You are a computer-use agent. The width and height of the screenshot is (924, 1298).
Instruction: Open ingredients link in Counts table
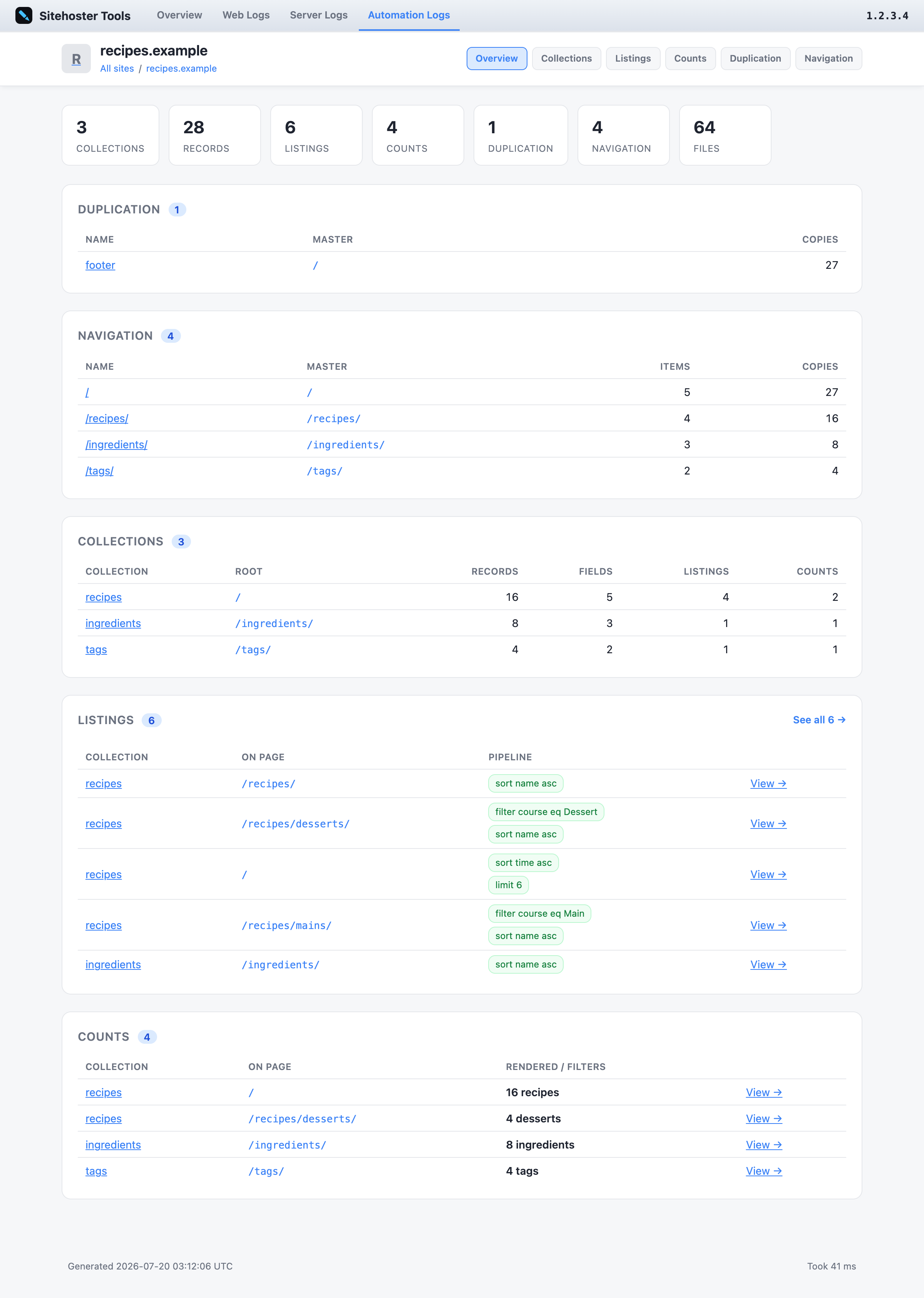point(113,1145)
